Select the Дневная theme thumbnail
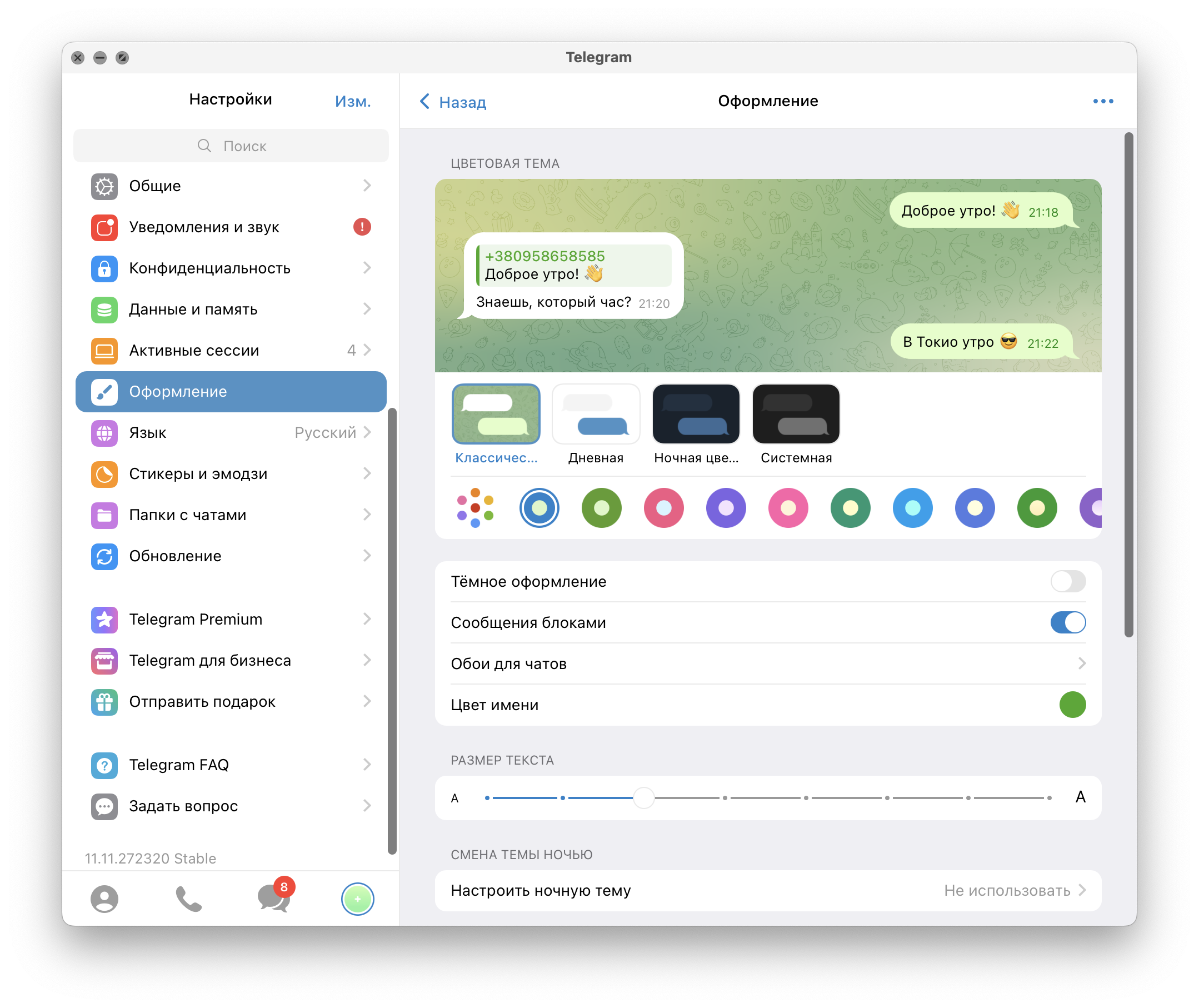 coord(596,414)
